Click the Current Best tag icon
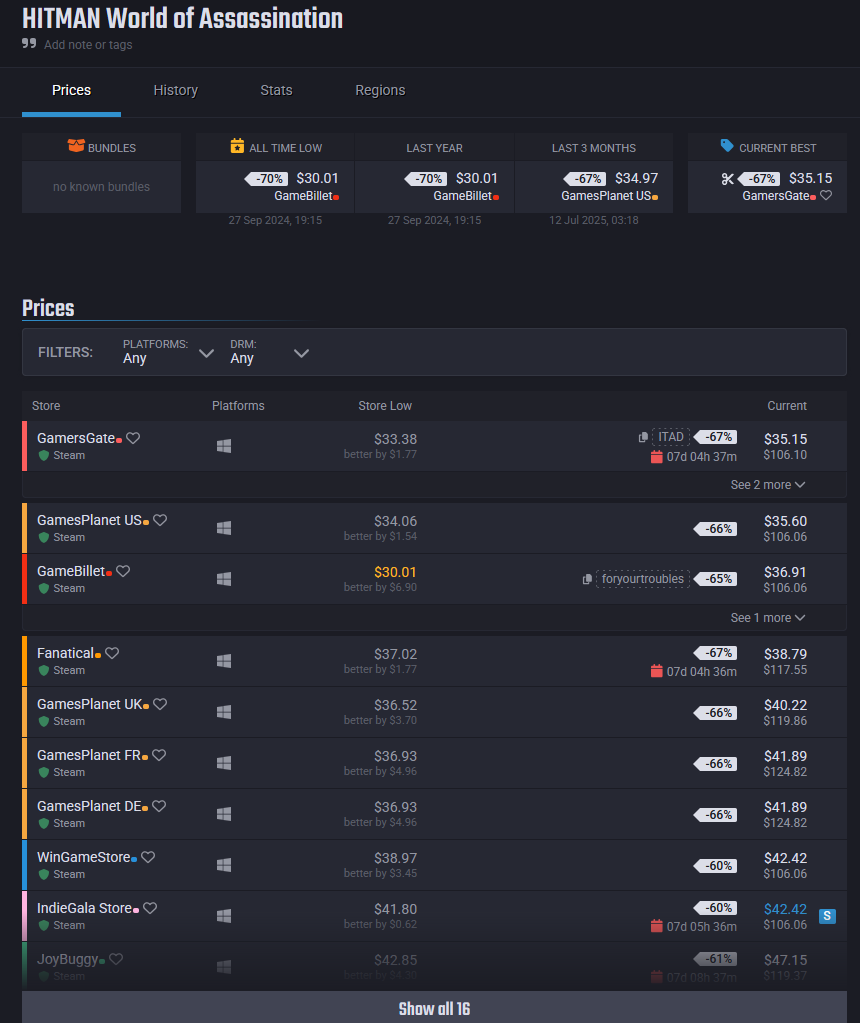 tap(727, 145)
